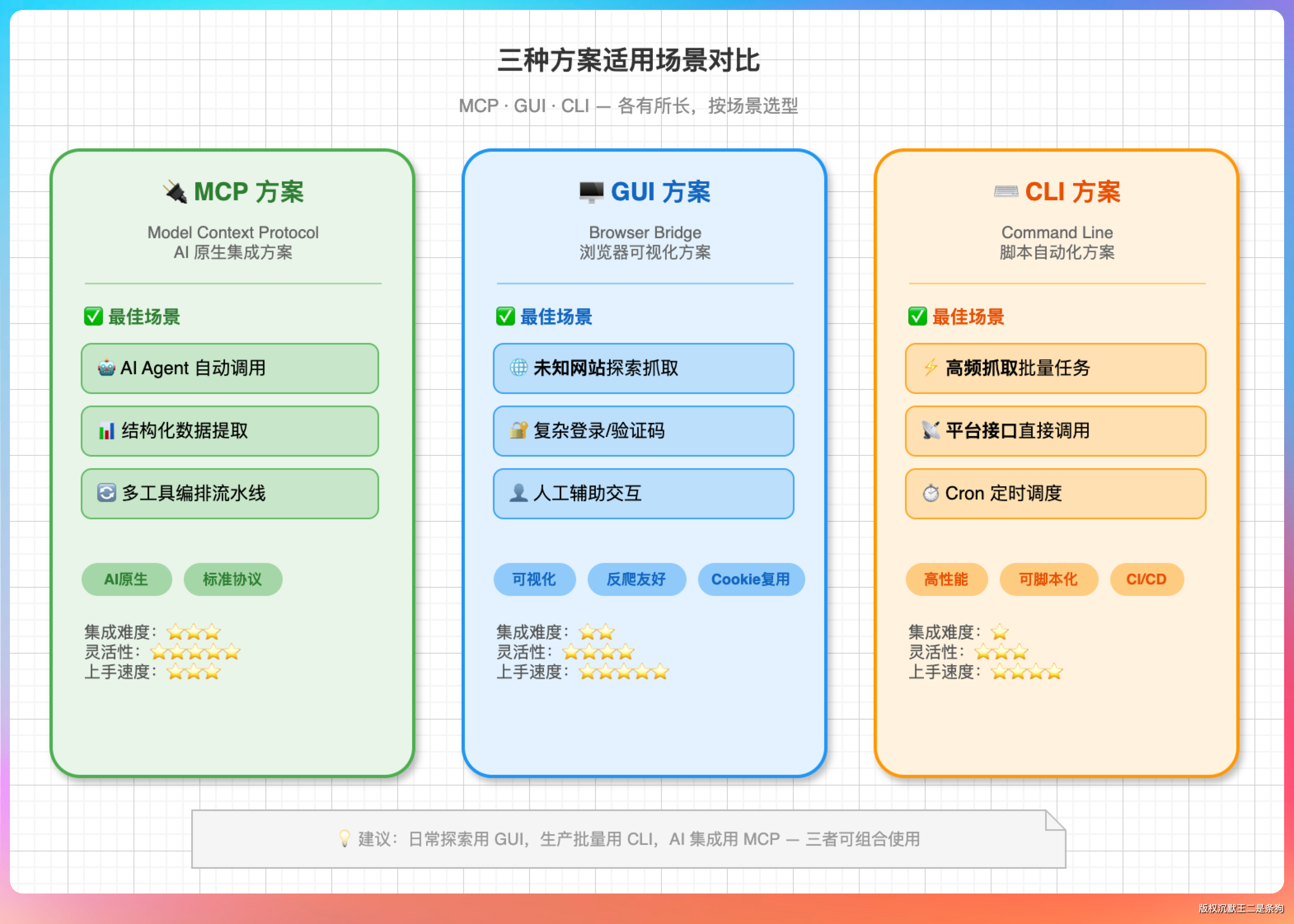Click the green checkmark in MCP 最佳场景

tap(93, 317)
